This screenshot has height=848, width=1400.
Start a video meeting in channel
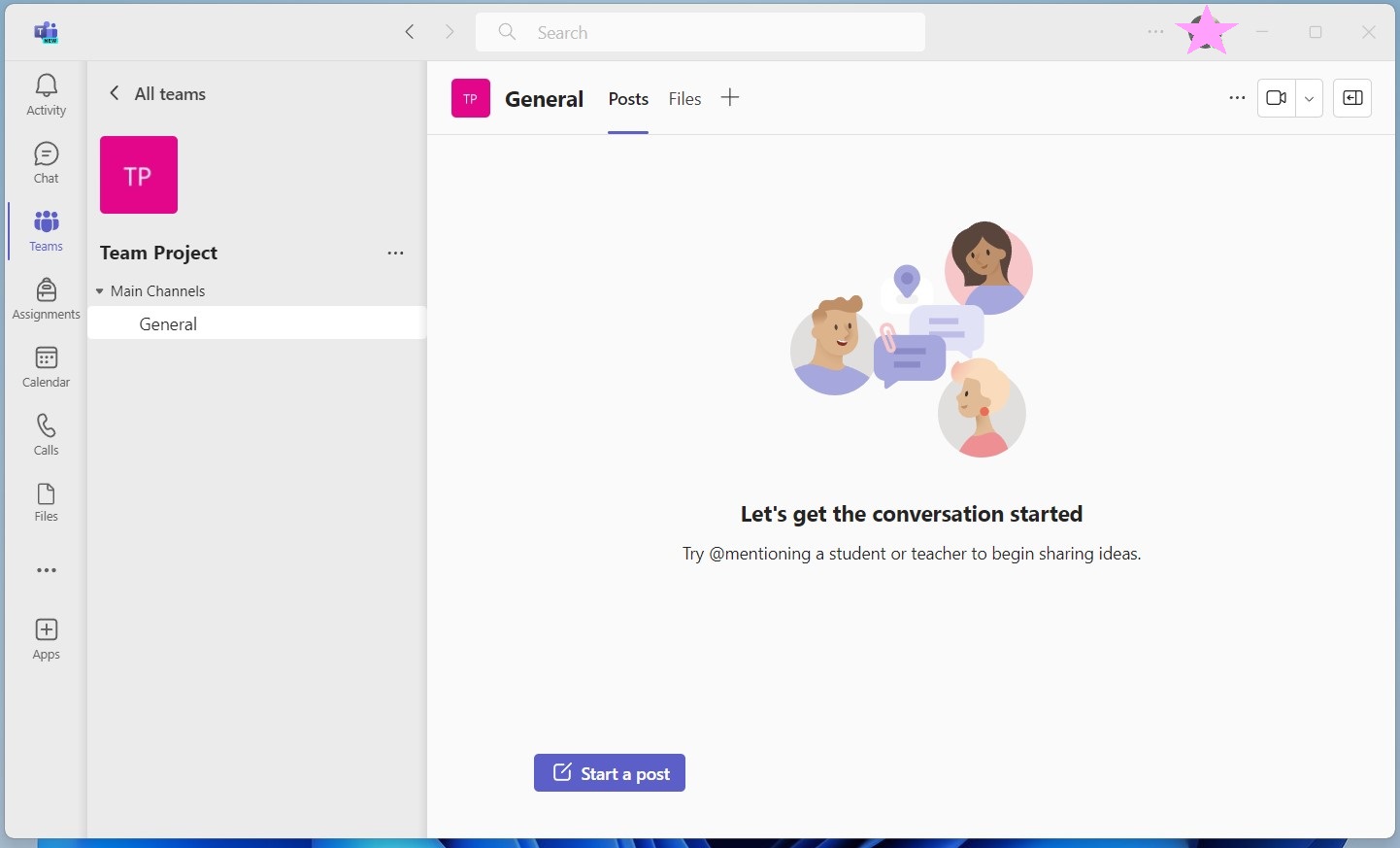[x=1276, y=98]
